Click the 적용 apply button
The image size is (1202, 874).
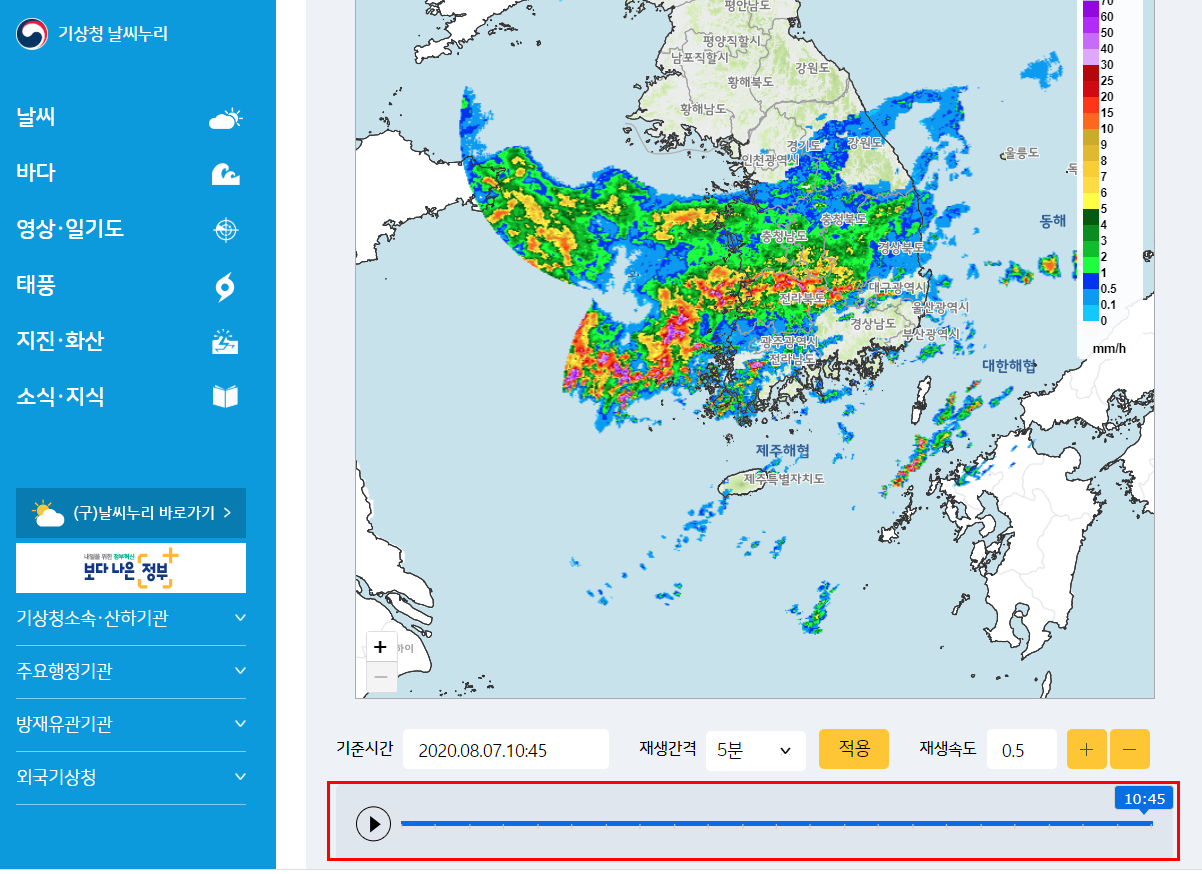tap(853, 748)
